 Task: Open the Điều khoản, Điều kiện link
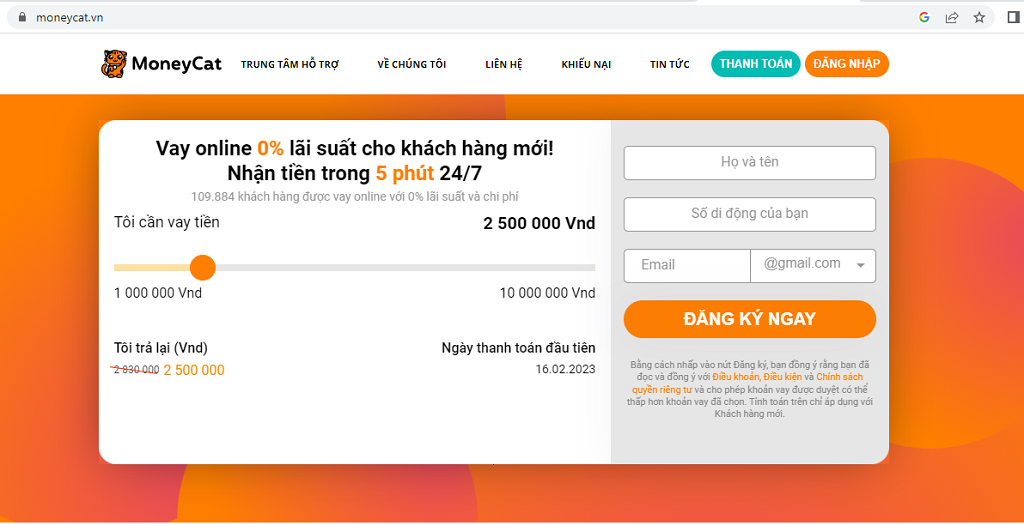pos(756,377)
